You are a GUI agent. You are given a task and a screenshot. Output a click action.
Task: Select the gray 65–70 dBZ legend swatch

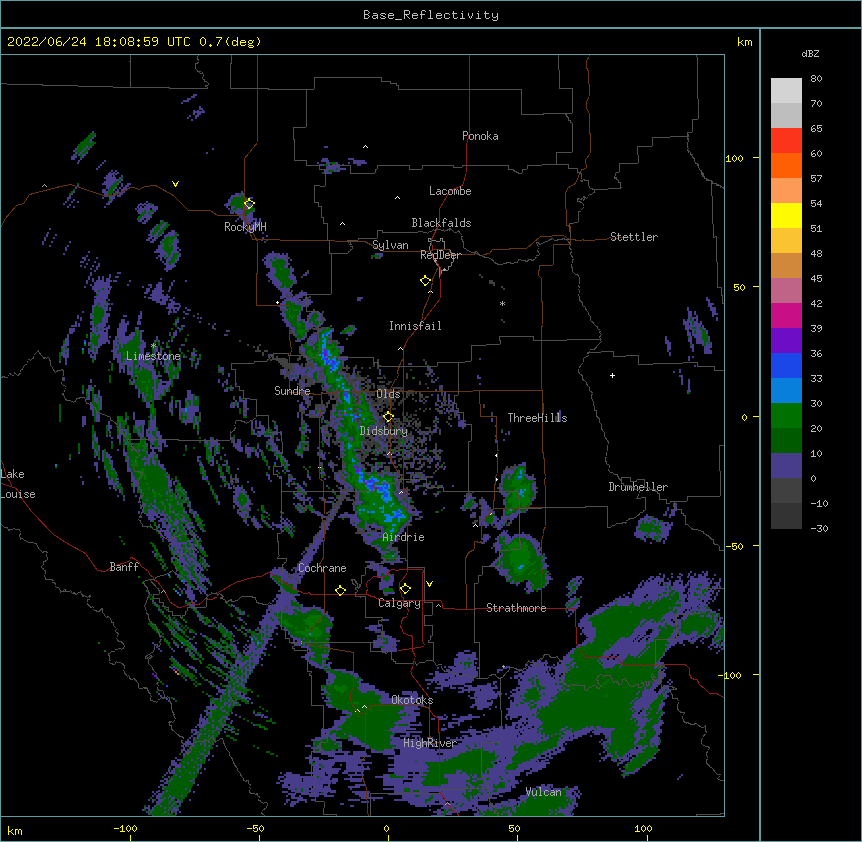pyautogui.click(x=786, y=115)
